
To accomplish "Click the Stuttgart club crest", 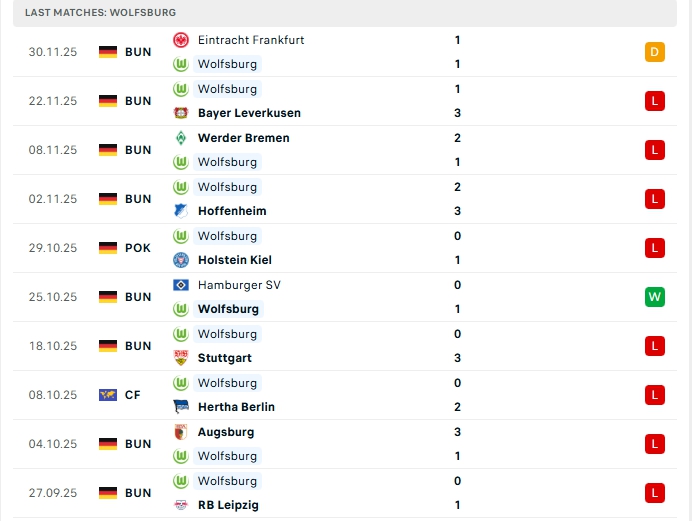I will click(181, 358).
